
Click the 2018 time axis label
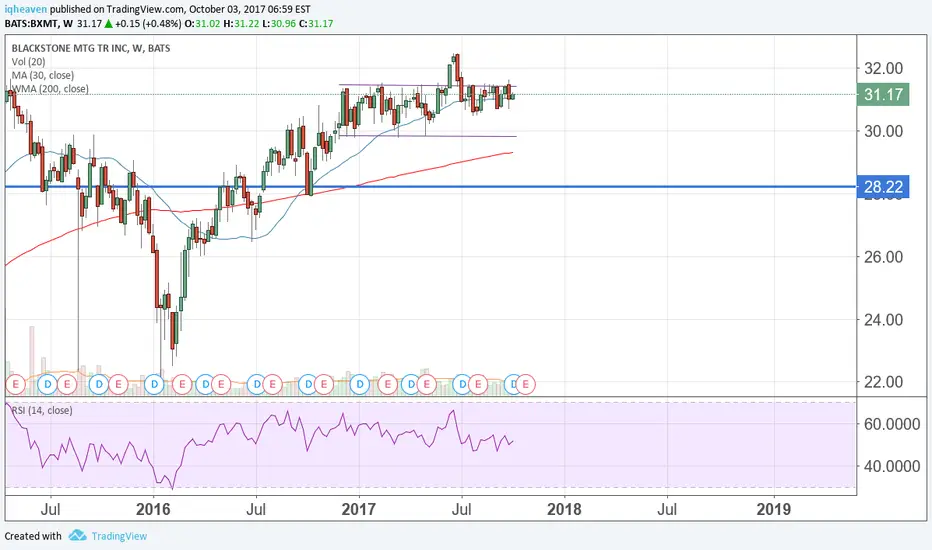click(564, 510)
